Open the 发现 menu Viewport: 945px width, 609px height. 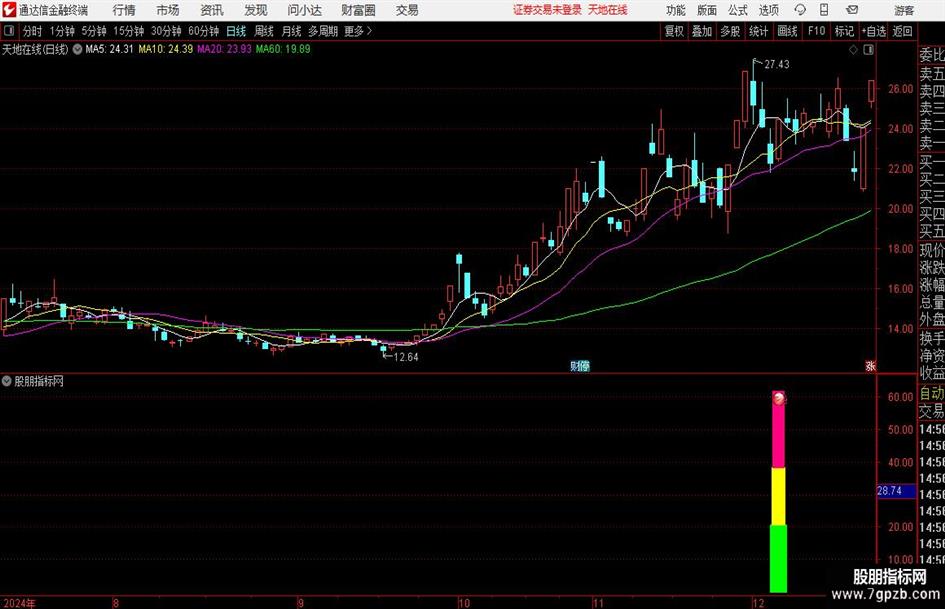(256, 10)
